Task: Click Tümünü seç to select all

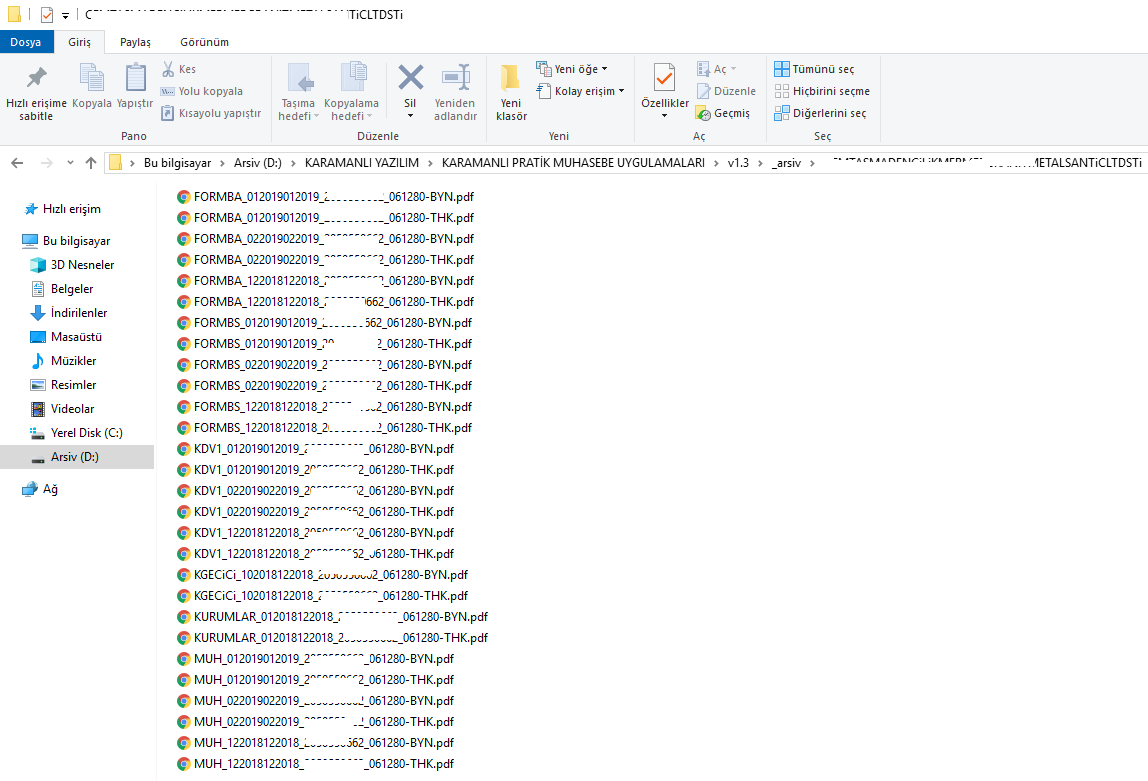Action: [814, 69]
